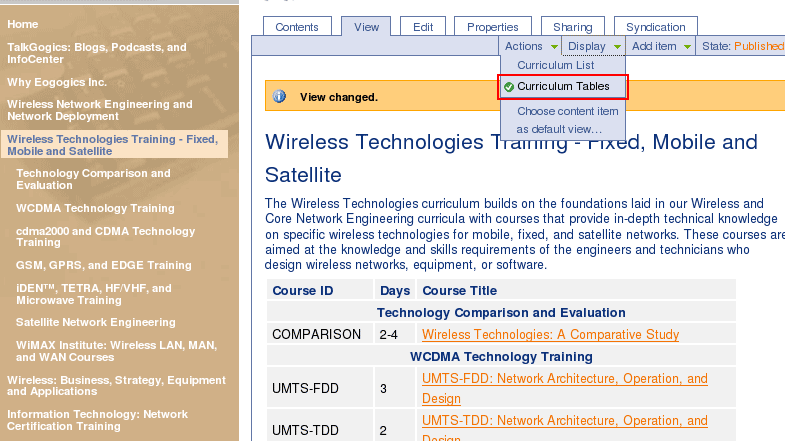The height and width of the screenshot is (441, 785).
Task: Open the Sharing tab
Action: coord(573,27)
